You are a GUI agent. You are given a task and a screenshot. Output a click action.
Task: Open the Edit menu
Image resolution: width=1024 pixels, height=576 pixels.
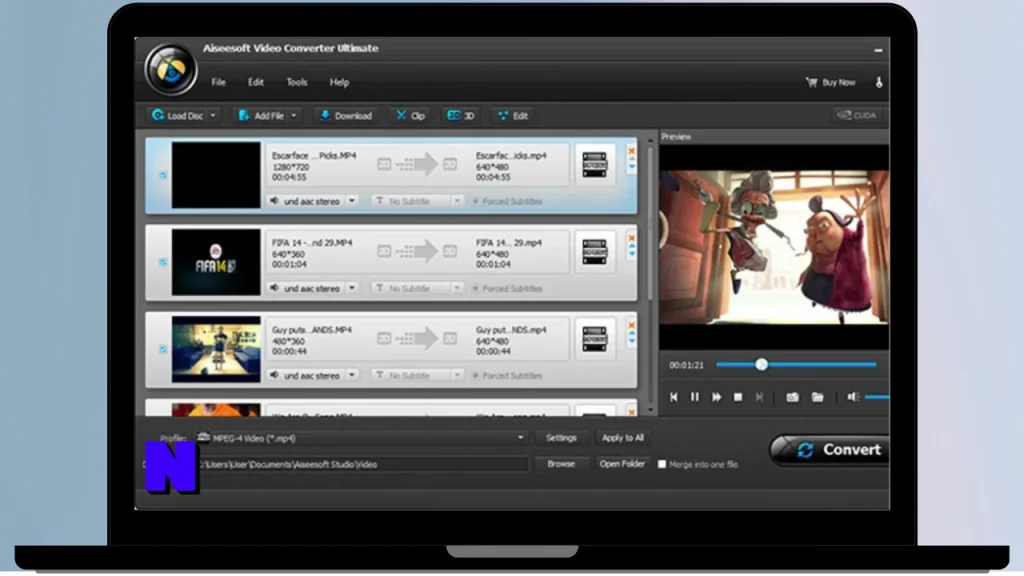[255, 82]
